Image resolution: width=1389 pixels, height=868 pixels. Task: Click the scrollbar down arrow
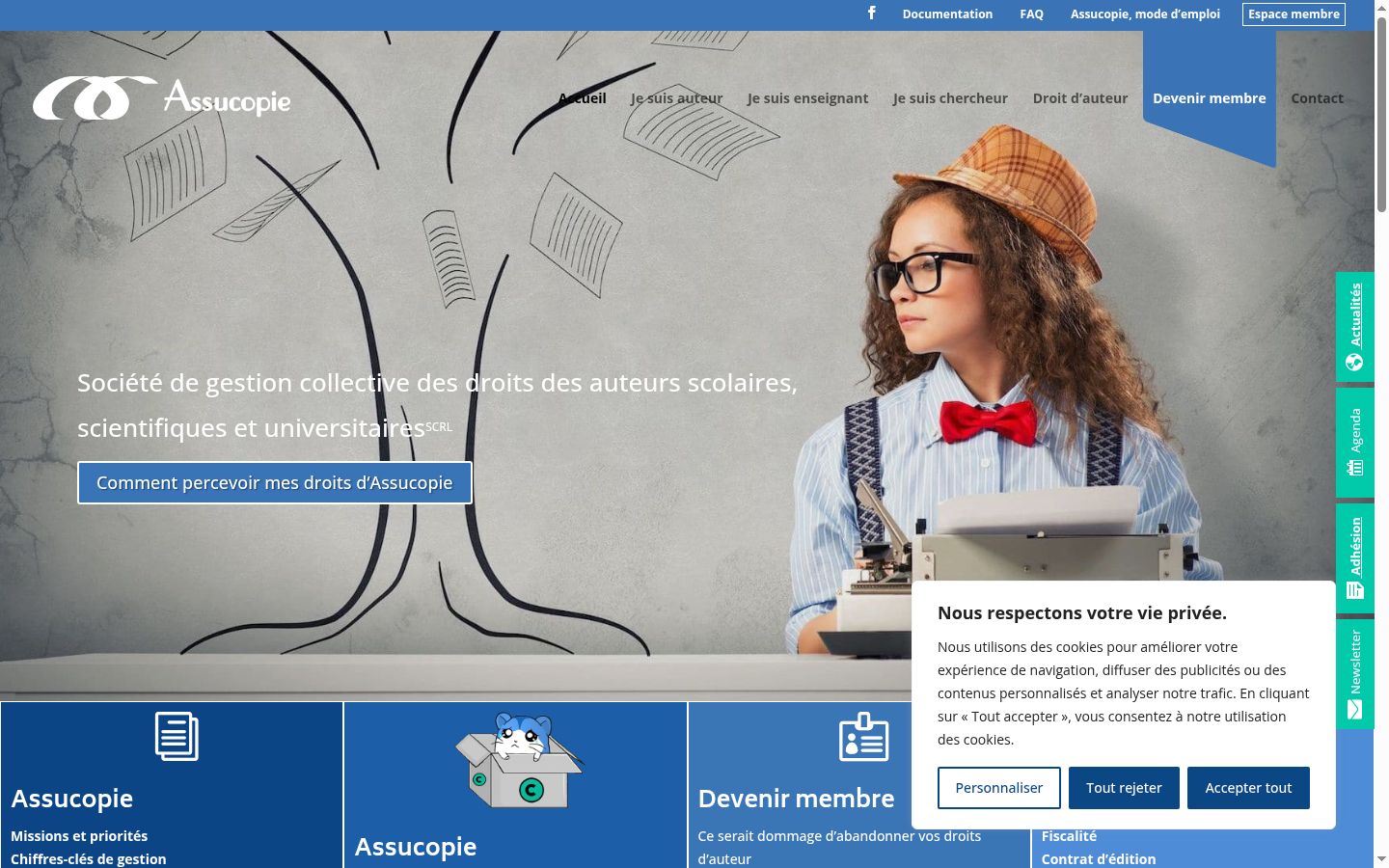[x=1381, y=859]
